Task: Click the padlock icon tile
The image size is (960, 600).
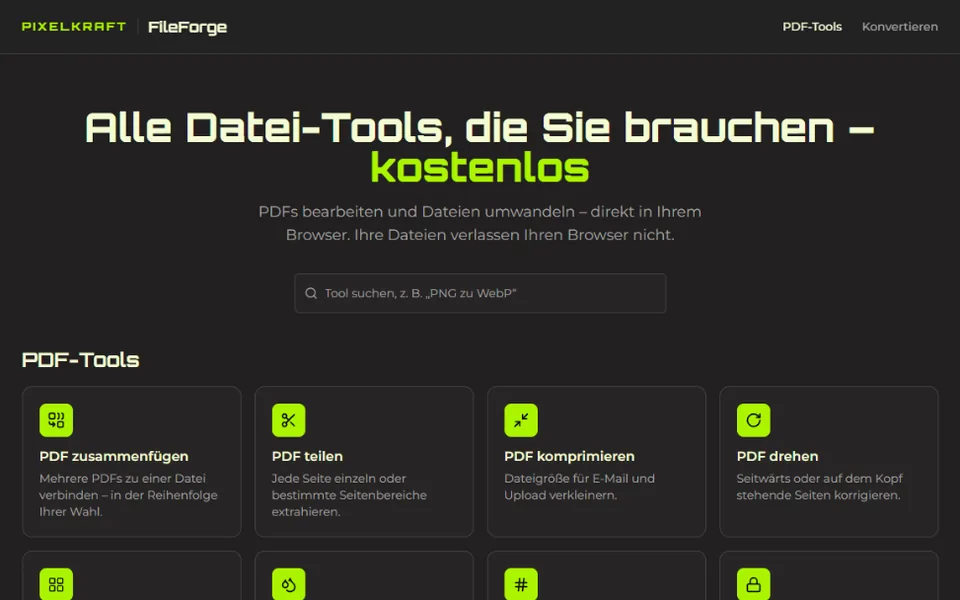Action: 754,584
